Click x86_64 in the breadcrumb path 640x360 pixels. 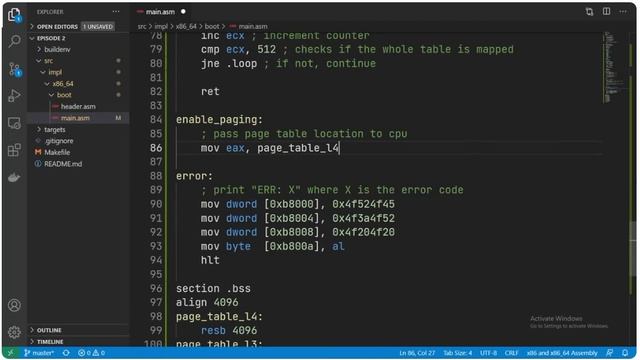point(186,27)
